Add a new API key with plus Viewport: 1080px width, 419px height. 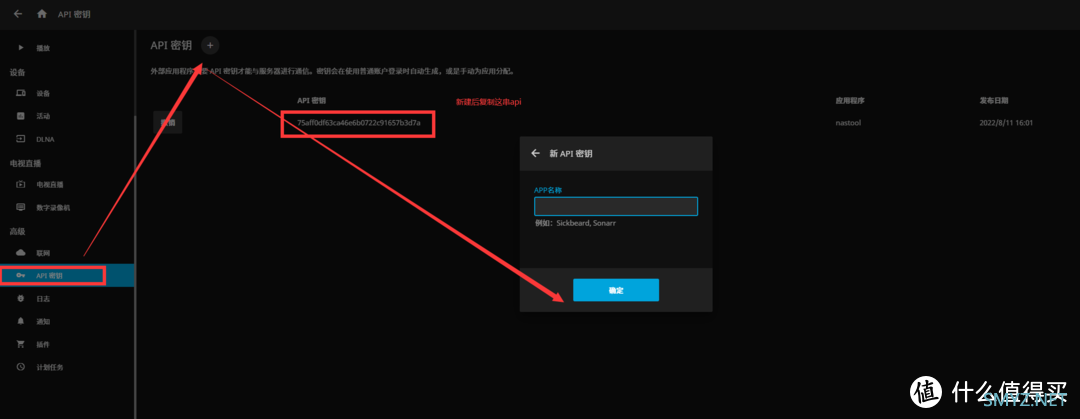[x=210, y=45]
